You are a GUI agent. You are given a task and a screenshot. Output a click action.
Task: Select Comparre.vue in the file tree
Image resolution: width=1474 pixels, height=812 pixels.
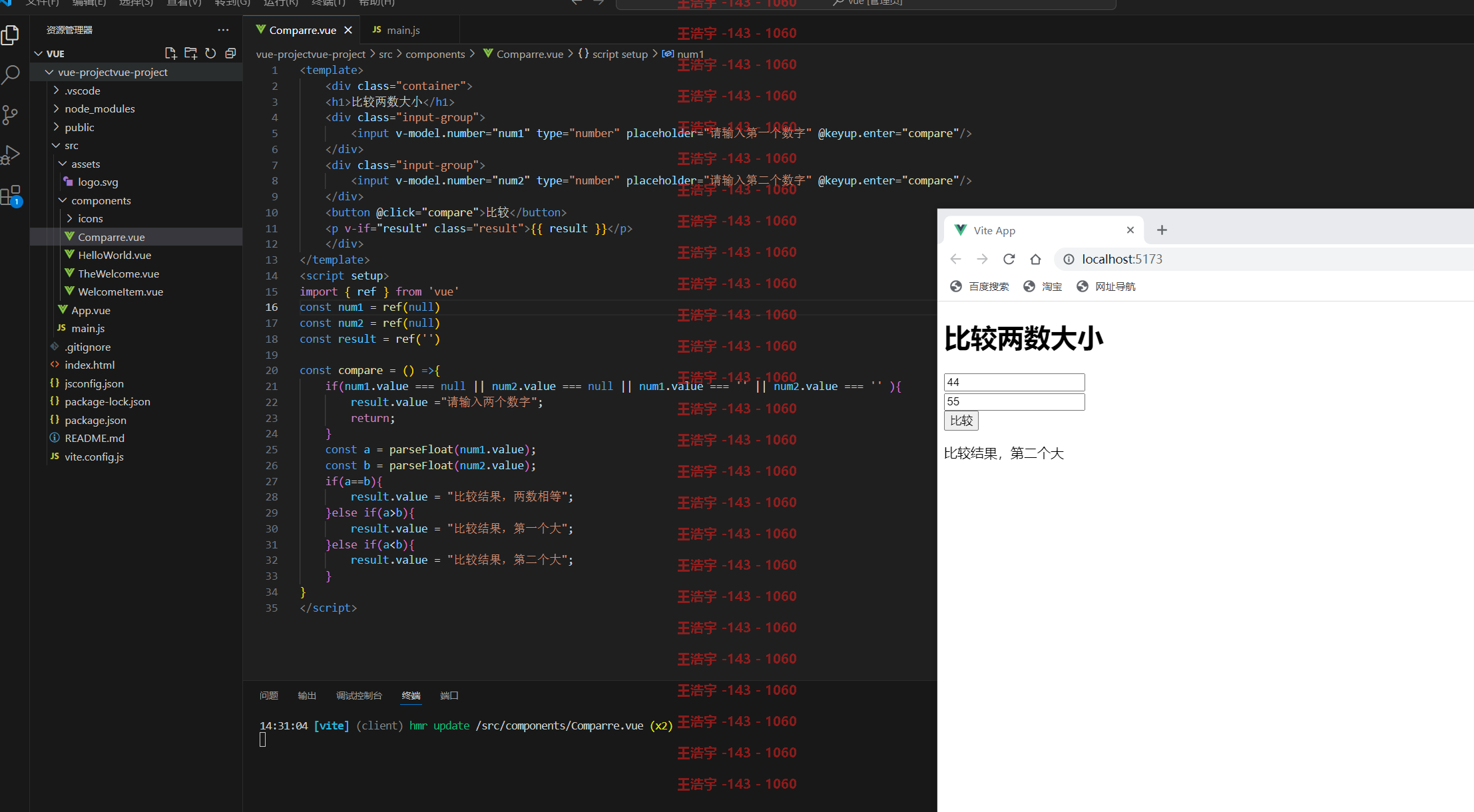[111, 237]
